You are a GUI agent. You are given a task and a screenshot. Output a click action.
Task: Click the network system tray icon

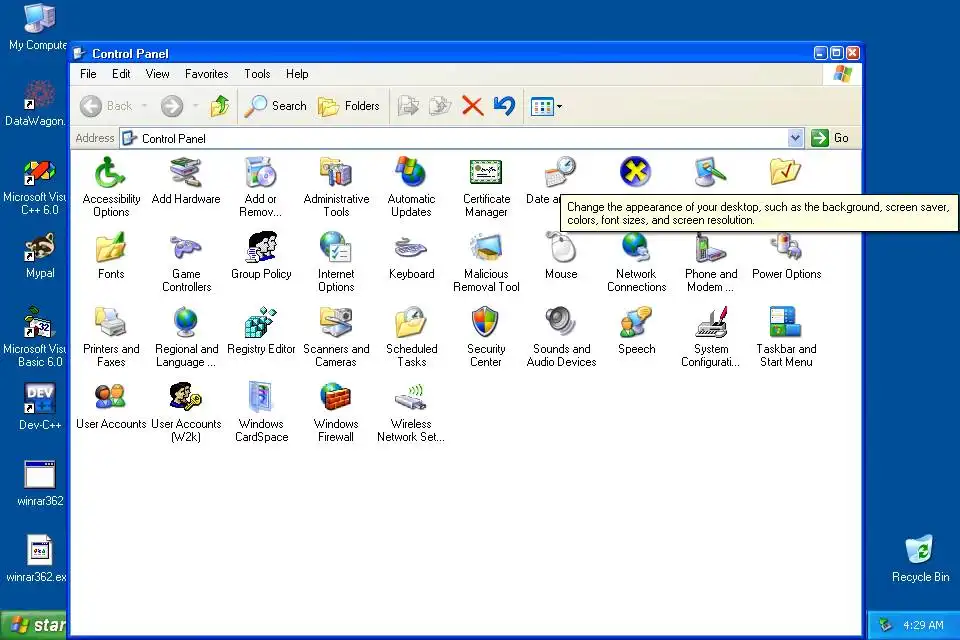click(x=885, y=625)
